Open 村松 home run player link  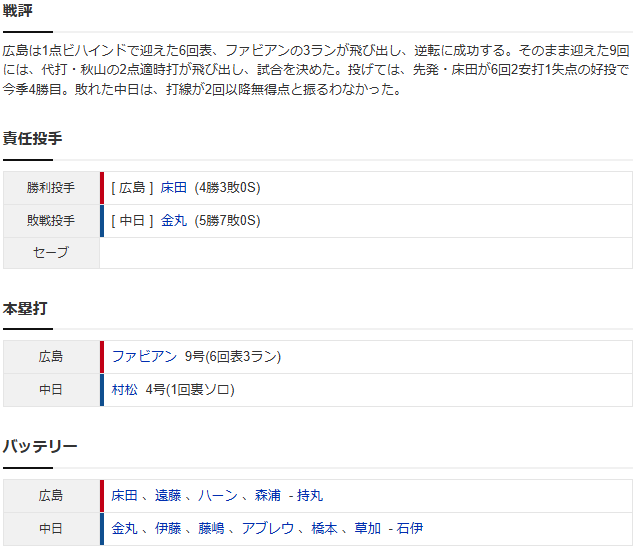pyautogui.click(x=125, y=390)
